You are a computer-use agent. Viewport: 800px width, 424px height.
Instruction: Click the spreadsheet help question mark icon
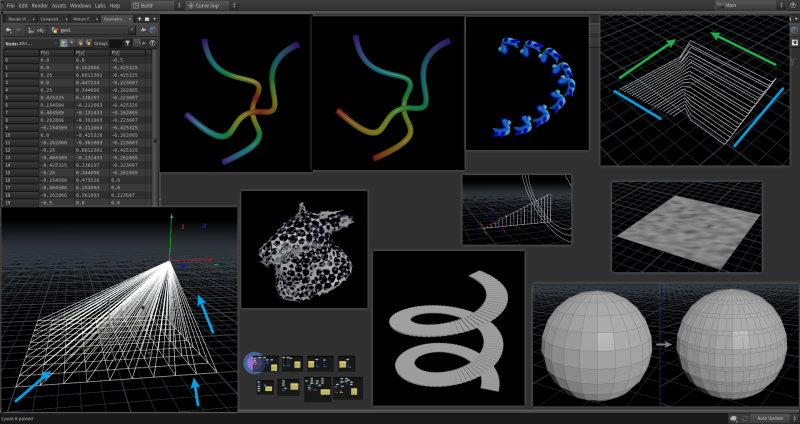(154, 43)
